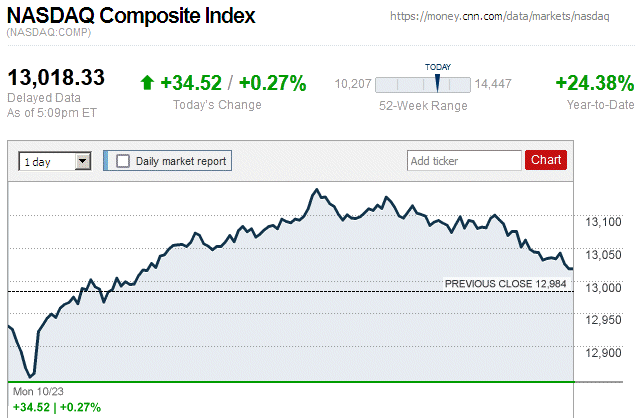Screen dimensions: 640x420
Task: Click the NASDAQ Composite Index heading
Action: pyautogui.click(x=131, y=16)
